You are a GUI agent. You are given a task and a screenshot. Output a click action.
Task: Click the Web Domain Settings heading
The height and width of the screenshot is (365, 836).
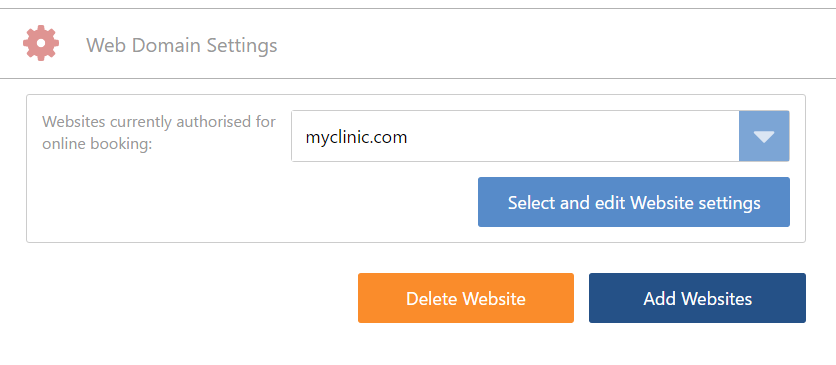click(182, 45)
